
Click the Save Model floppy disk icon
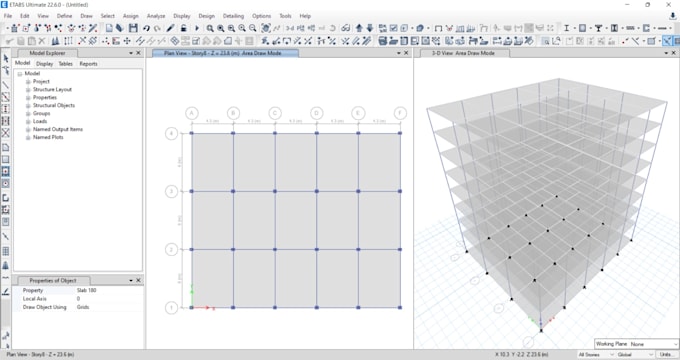tap(133, 28)
